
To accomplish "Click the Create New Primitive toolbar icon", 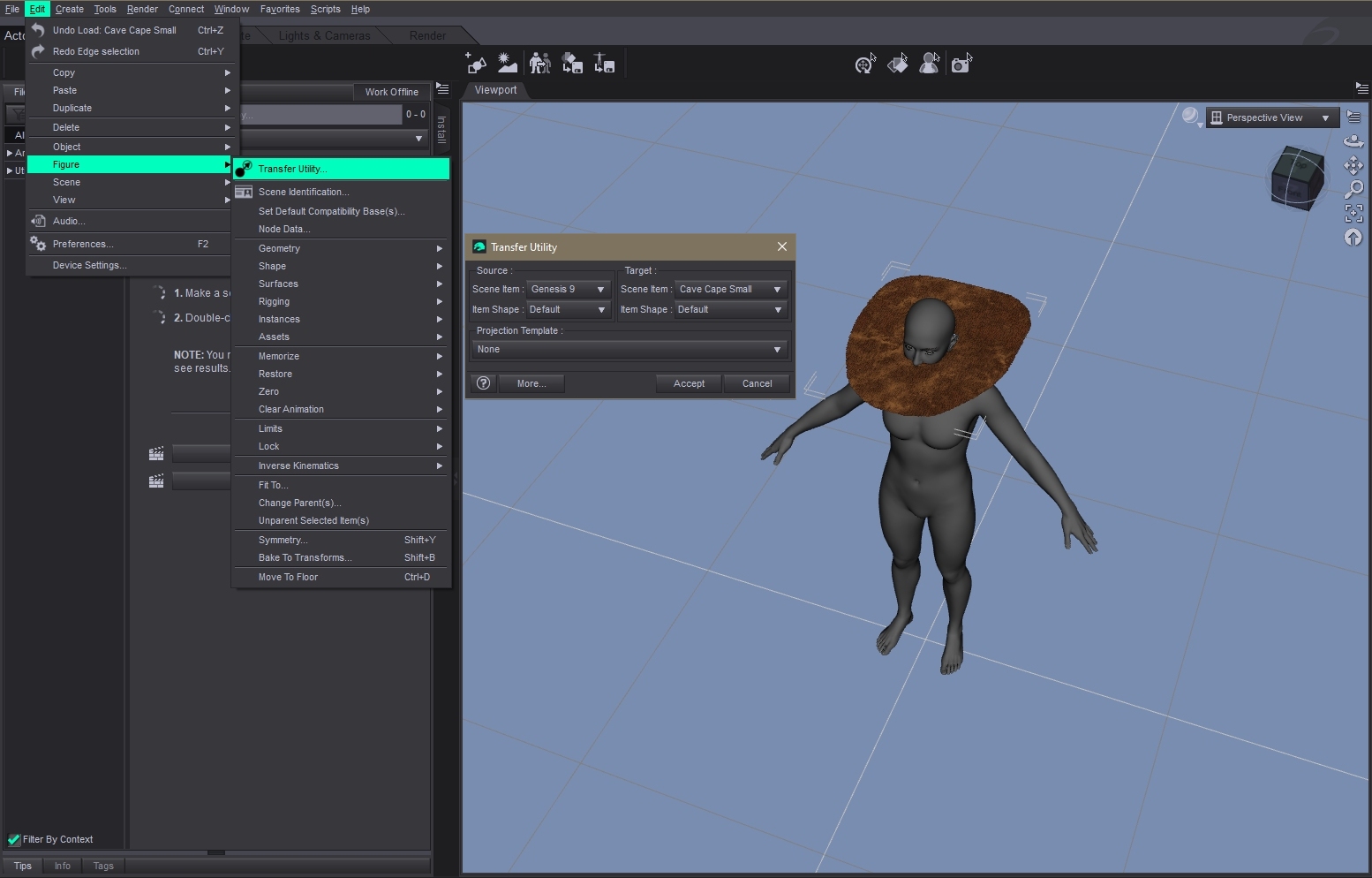I will tap(476, 64).
